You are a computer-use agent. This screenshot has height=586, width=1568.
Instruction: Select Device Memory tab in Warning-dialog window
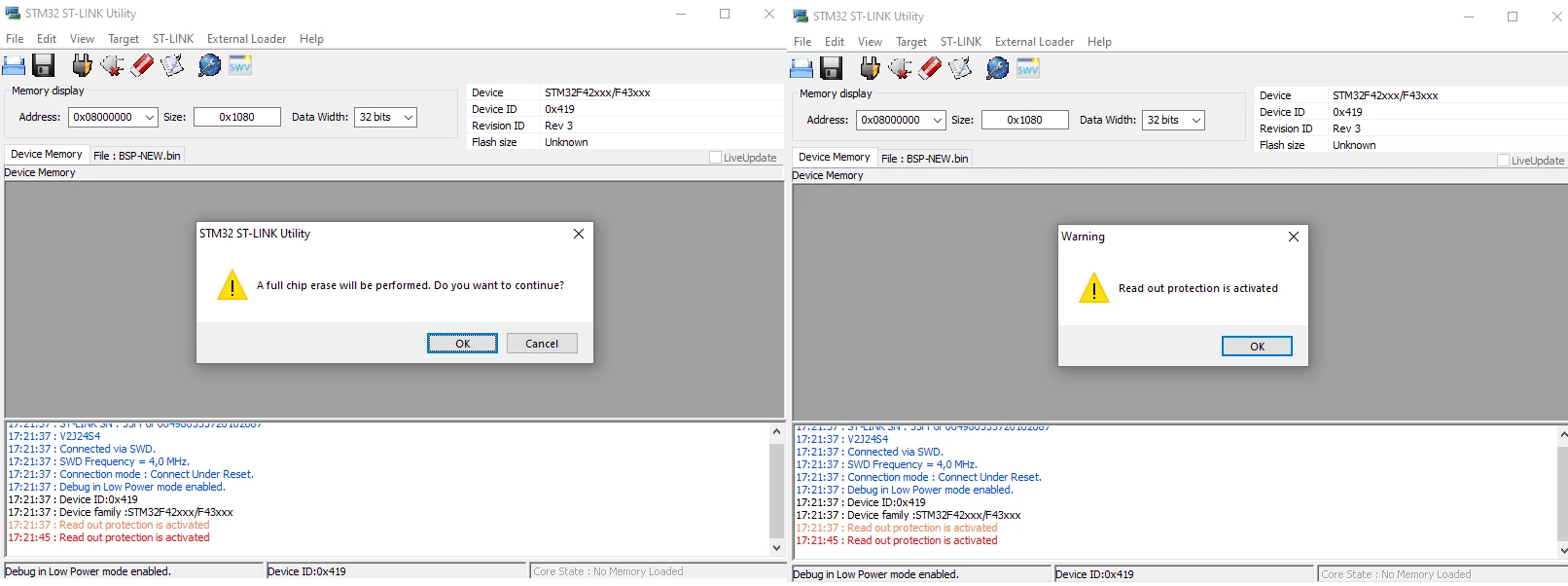point(835,158)
